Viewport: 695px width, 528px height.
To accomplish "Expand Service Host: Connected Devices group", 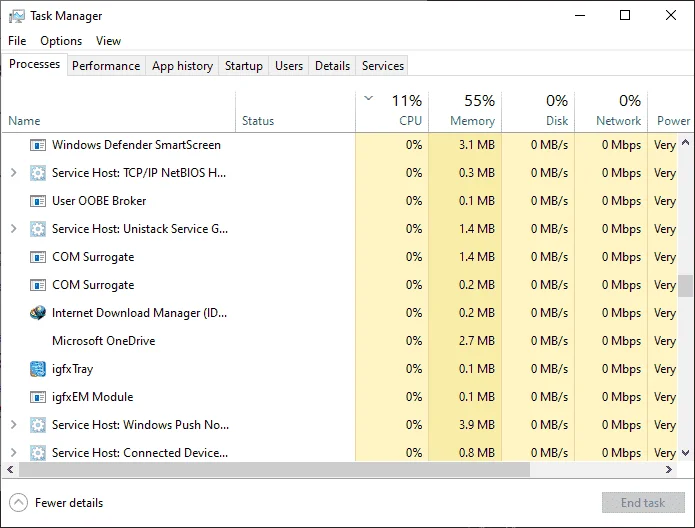I will tap(13, 453).
